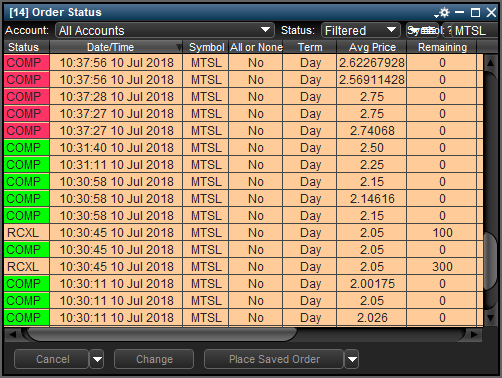Click the vertical scrollbar thumb
This screenshot has height=378, width=502.
[490, 261]
